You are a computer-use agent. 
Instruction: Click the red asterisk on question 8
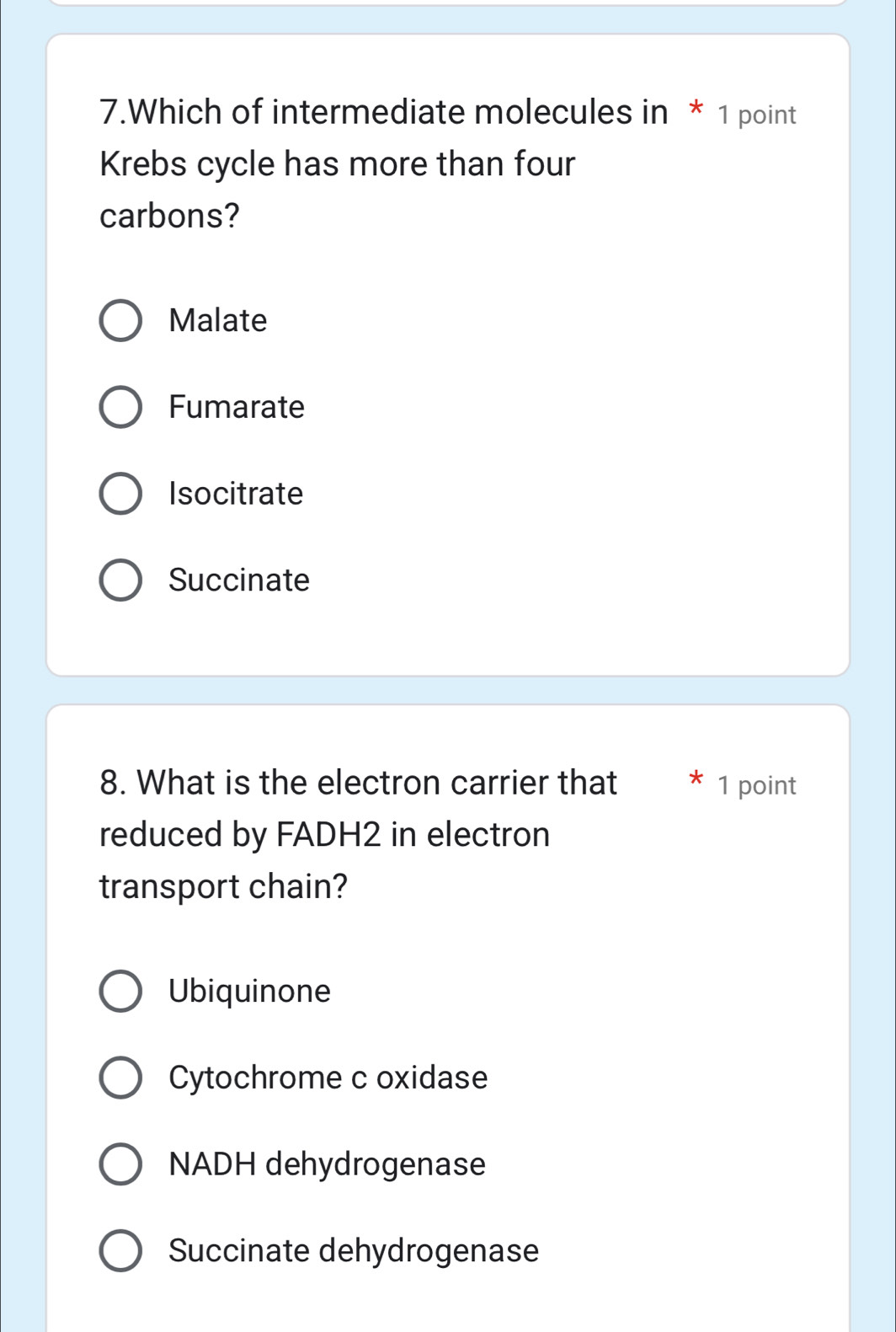tap(696, 781)
